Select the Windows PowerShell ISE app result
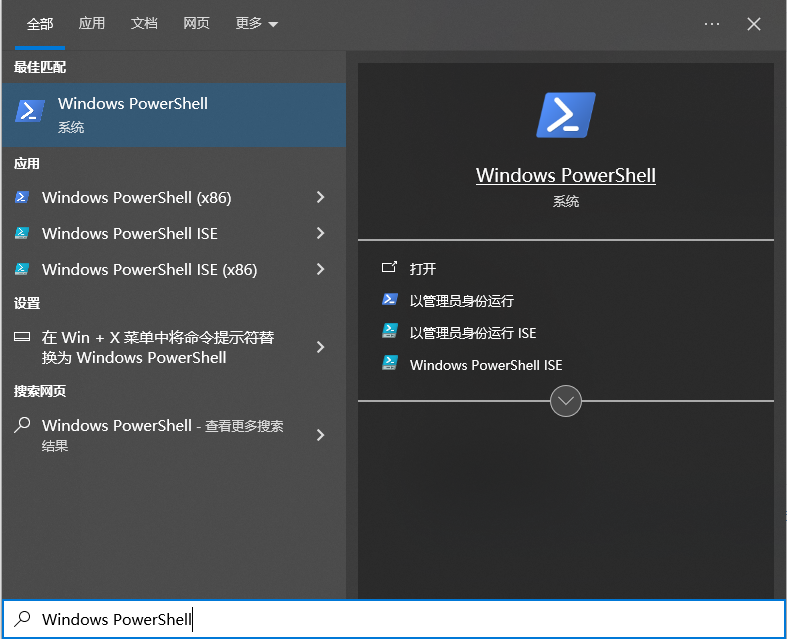The image size is (787, 639). (174, 233)
